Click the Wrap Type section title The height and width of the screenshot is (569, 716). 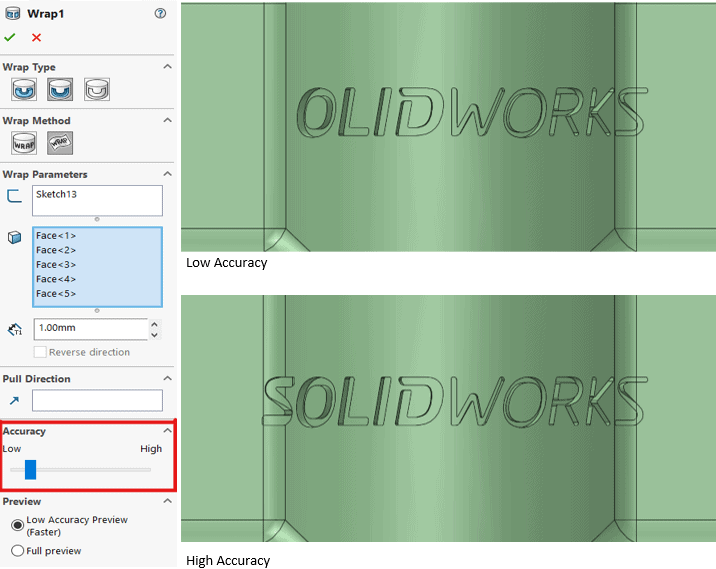(29, 67)
